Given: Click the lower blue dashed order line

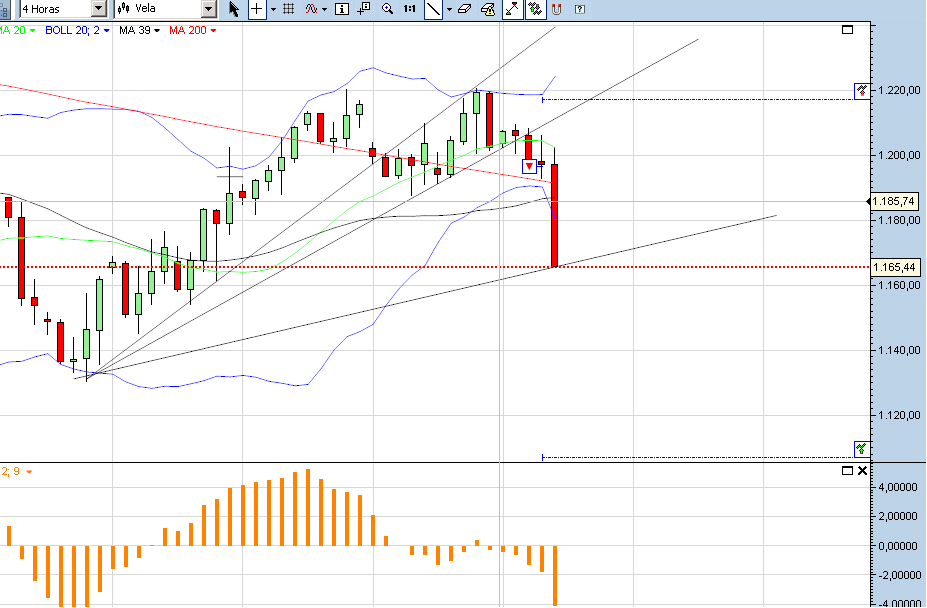Looking at the screenshot, I should pos(698,457).
